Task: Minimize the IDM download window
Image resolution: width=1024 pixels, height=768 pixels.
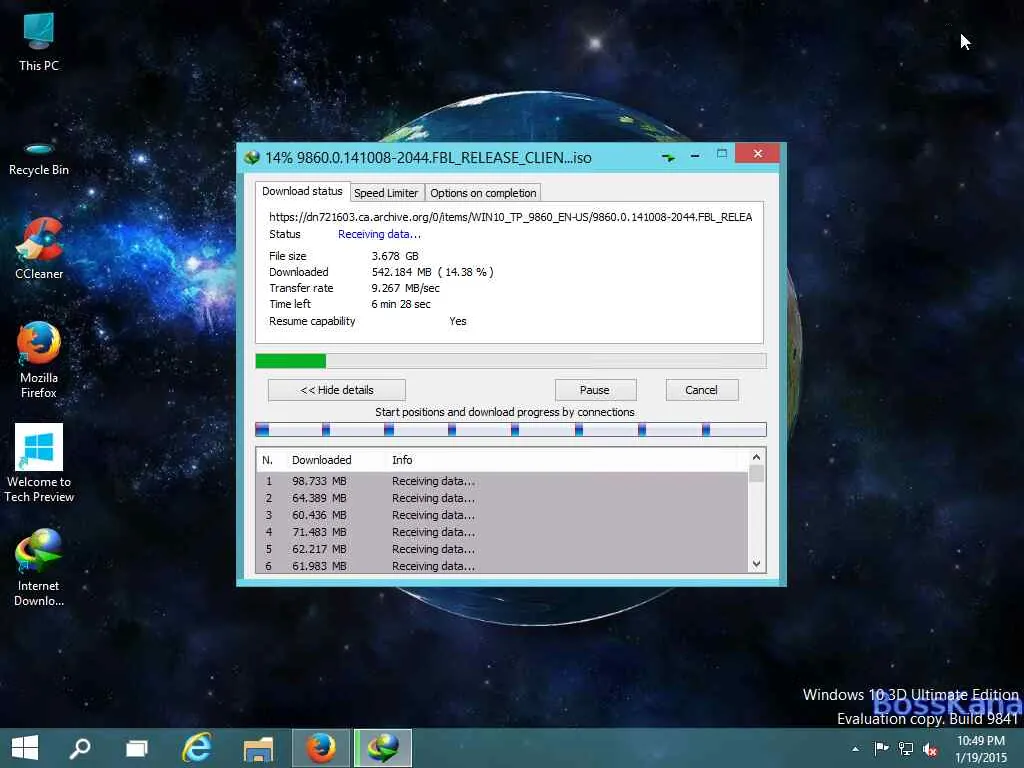Action: point(695,155)
